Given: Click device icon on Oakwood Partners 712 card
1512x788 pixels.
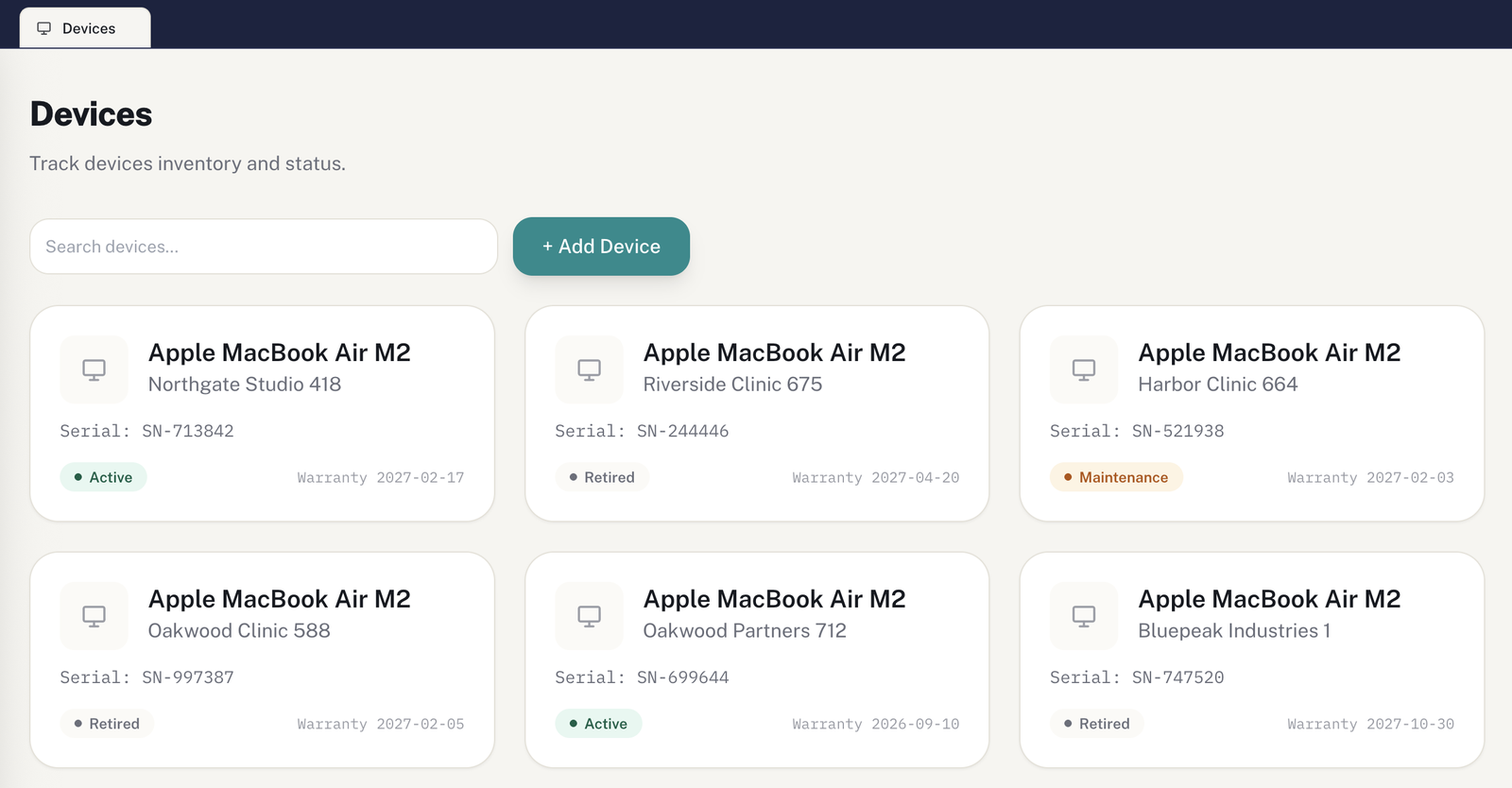Looking at the screenshot, I should [x=589, y=616].
